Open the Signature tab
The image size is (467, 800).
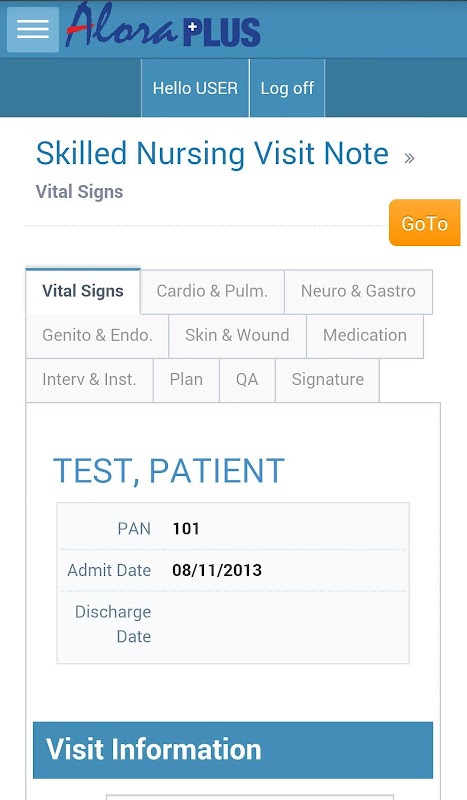click(x=328, y=380)
